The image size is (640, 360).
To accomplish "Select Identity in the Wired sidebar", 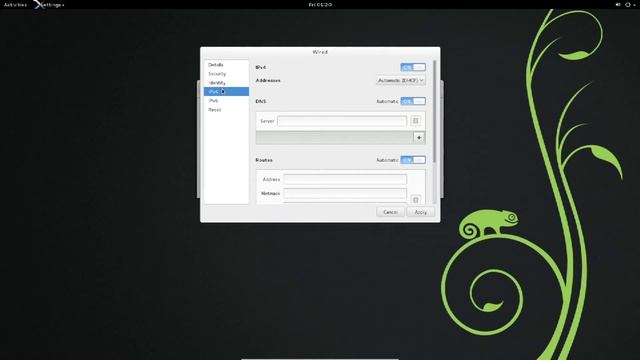I will 226,83.
